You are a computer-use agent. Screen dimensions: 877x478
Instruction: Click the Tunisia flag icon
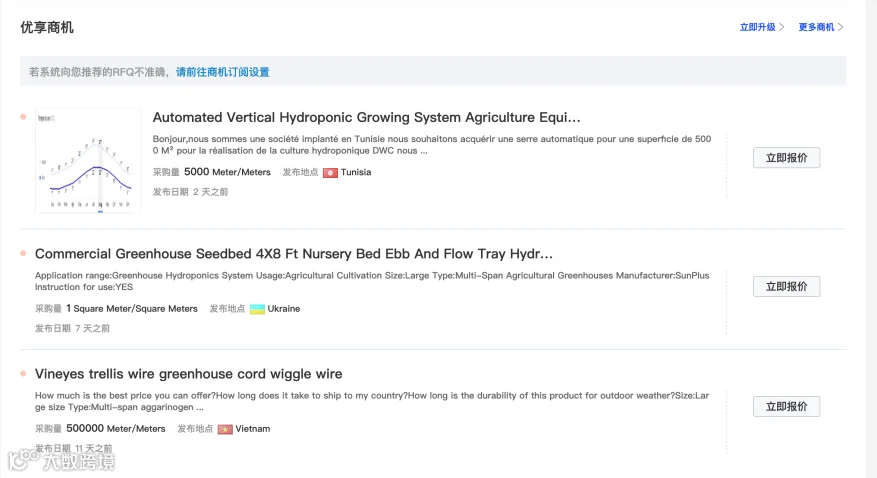click(x=330, y=173)
